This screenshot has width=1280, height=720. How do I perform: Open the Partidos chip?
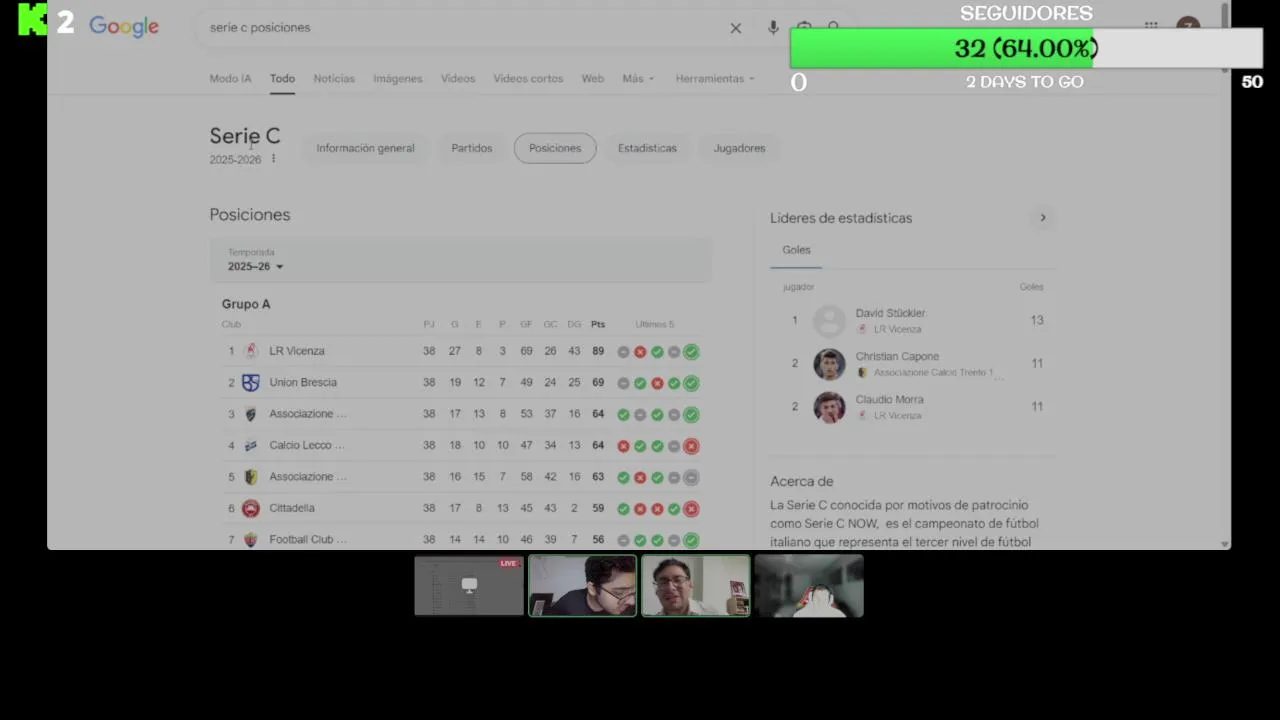(471, 148)
